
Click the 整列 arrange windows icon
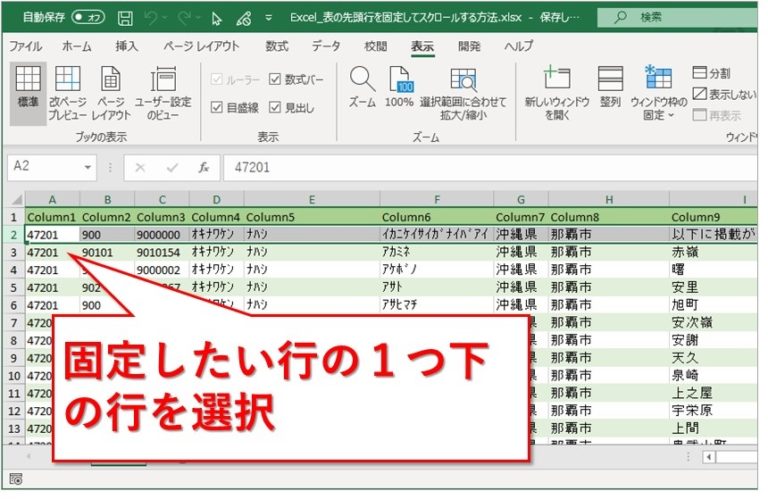pos(610,87)
